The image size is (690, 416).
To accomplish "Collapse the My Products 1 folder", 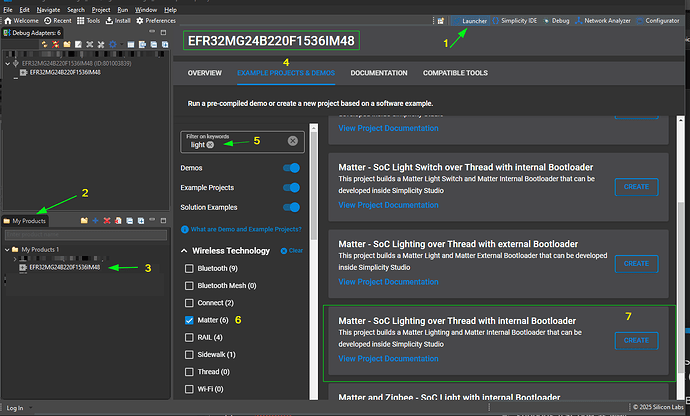I will (x=7, y=249).
